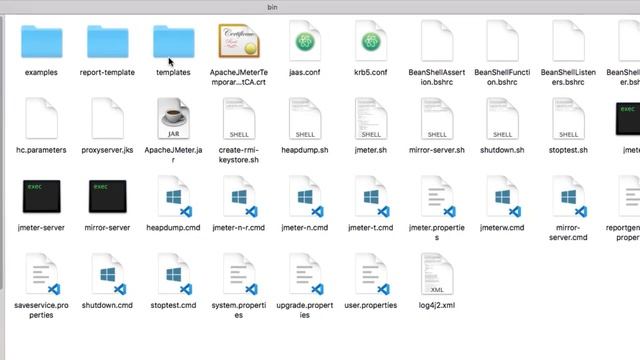Click the 'jmeter.sh' file name text
This screenshot has height=360, width=640.
tap(371, 150)
